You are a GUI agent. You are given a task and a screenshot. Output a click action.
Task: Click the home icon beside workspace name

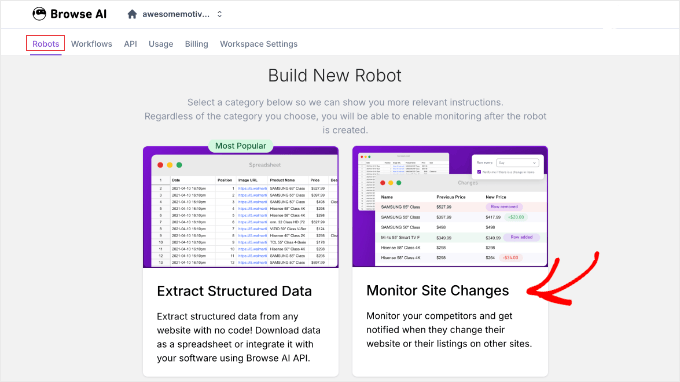point(132,14)
